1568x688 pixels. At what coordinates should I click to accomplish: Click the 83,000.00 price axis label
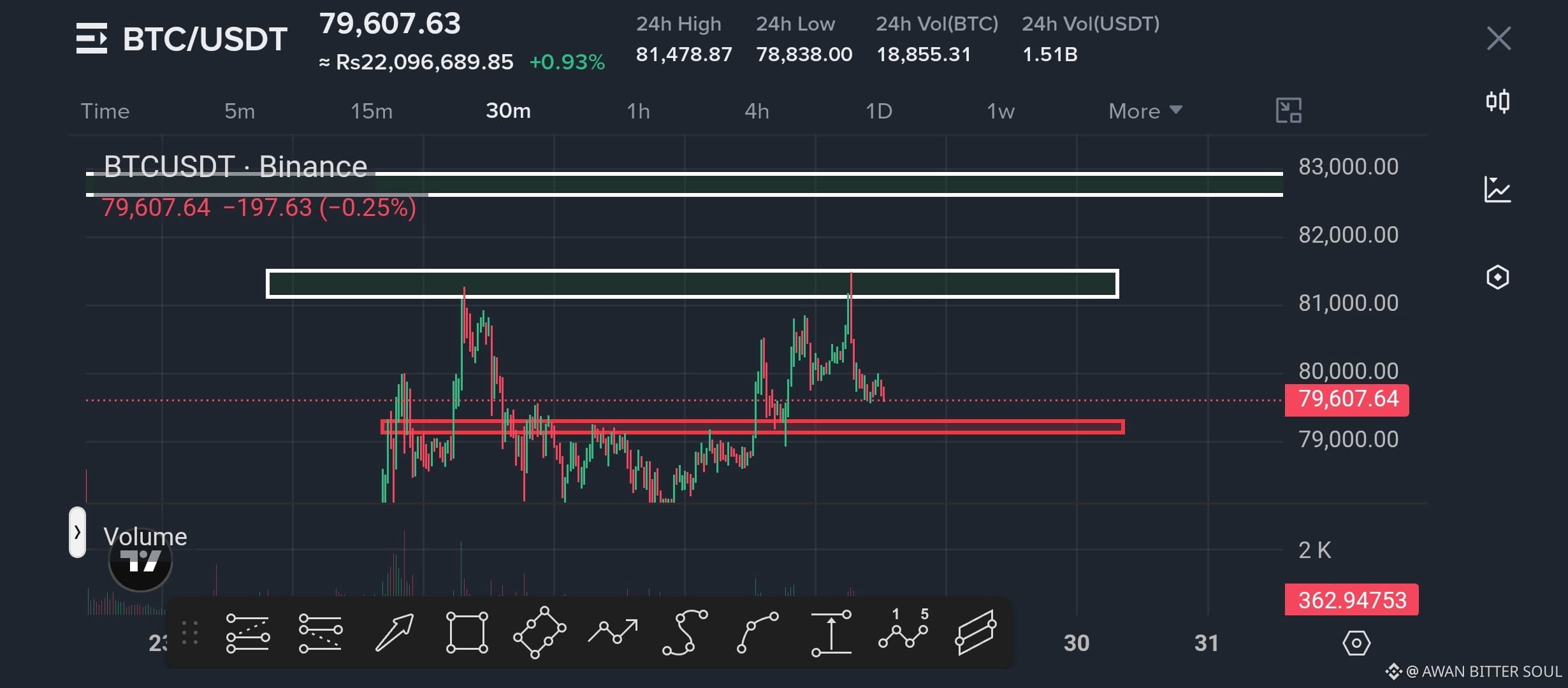point(1349,167)
